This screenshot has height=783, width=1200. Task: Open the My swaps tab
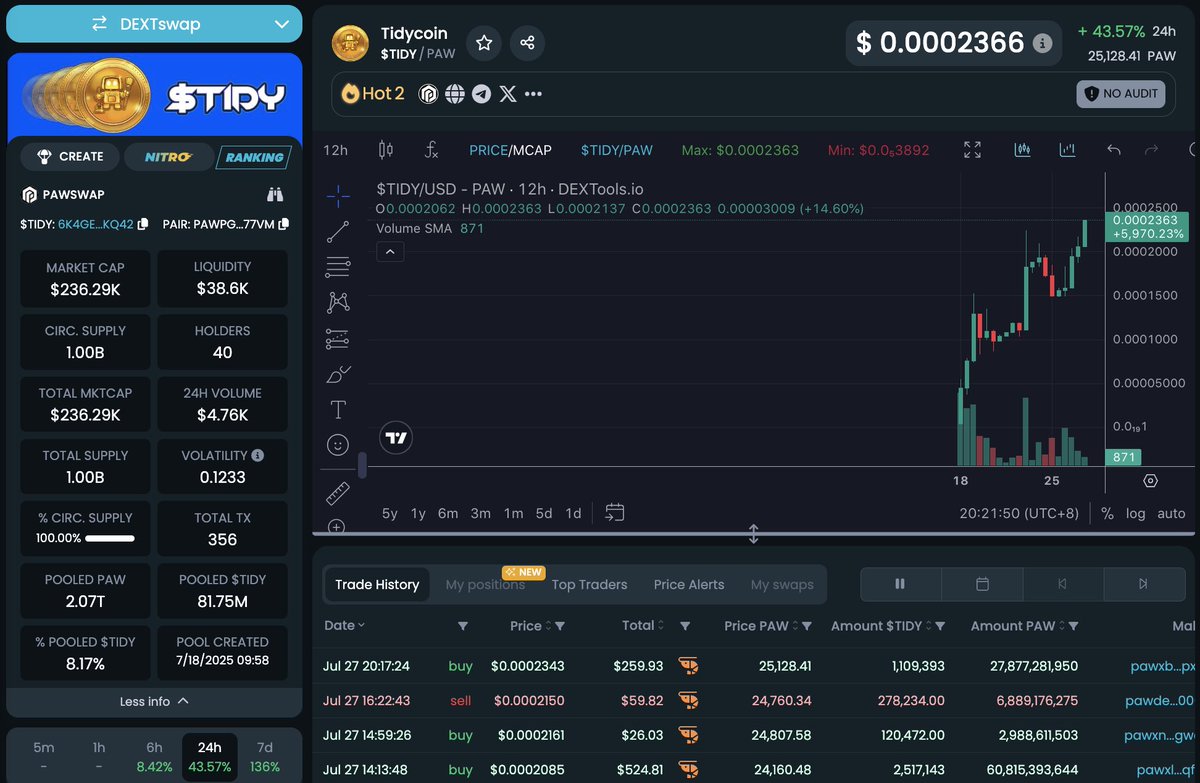pos(782,584)
